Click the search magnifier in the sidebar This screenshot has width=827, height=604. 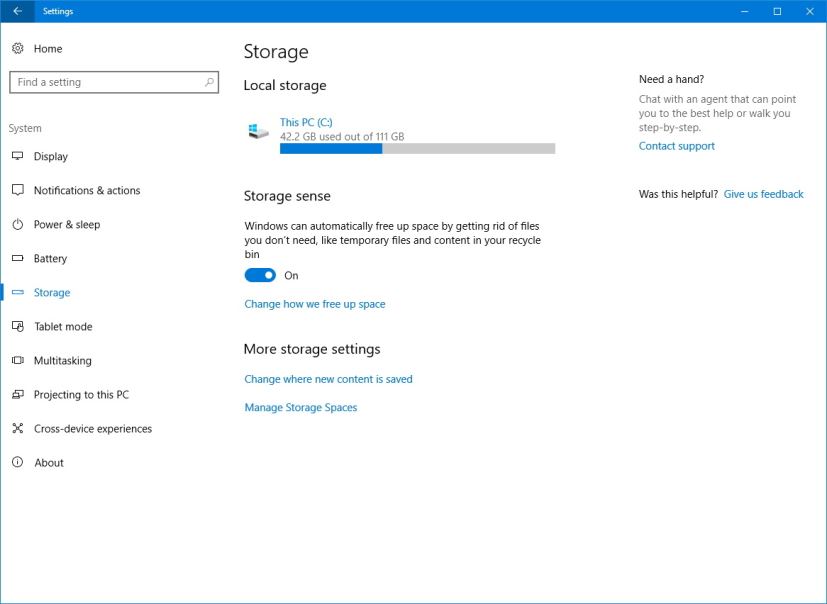(x=208, y=82)
